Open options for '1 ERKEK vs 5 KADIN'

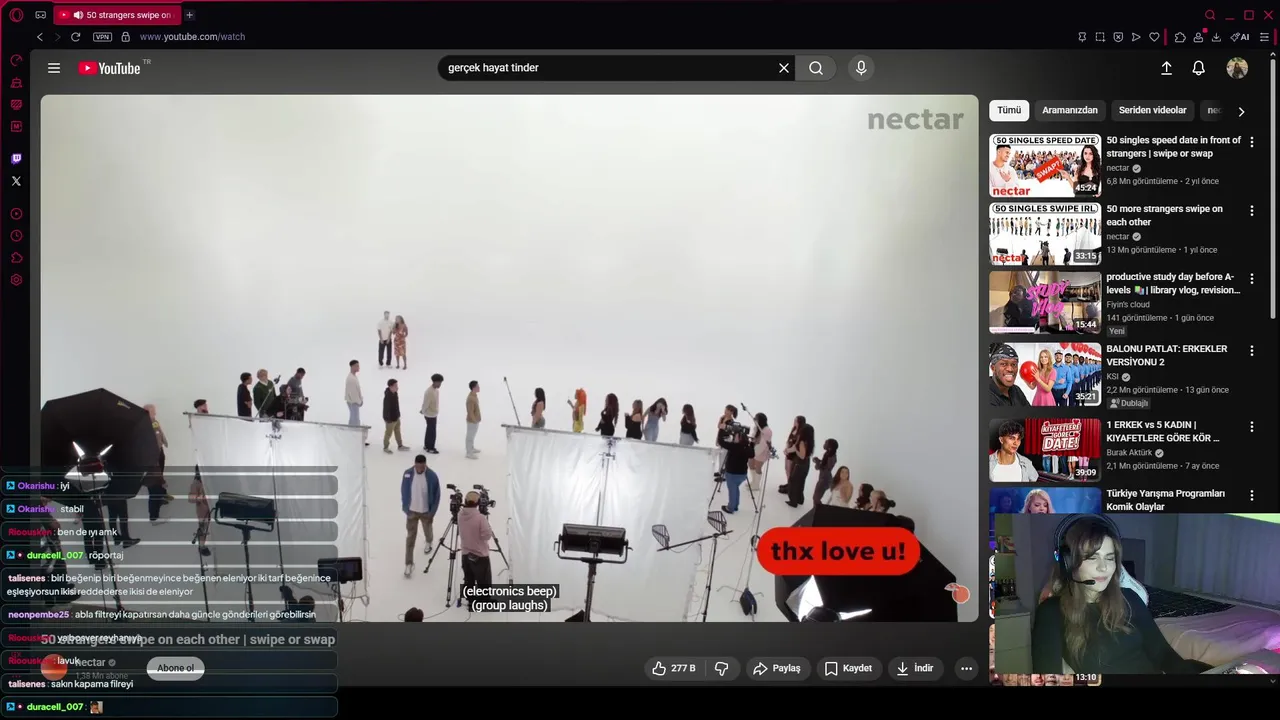pyautogui.click(x=1251, y=426)
